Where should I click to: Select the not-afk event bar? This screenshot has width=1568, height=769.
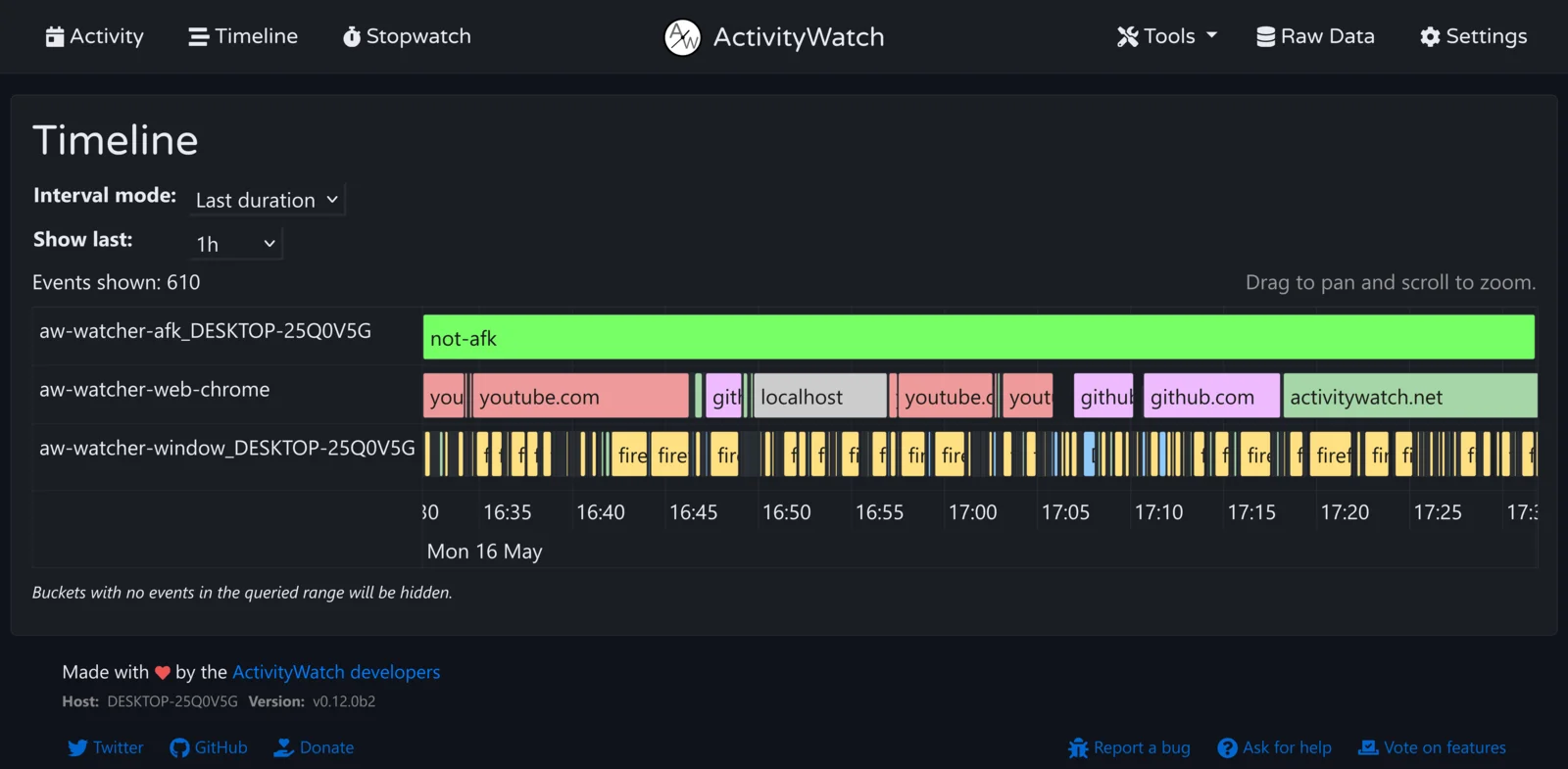[x=979, y=337]
